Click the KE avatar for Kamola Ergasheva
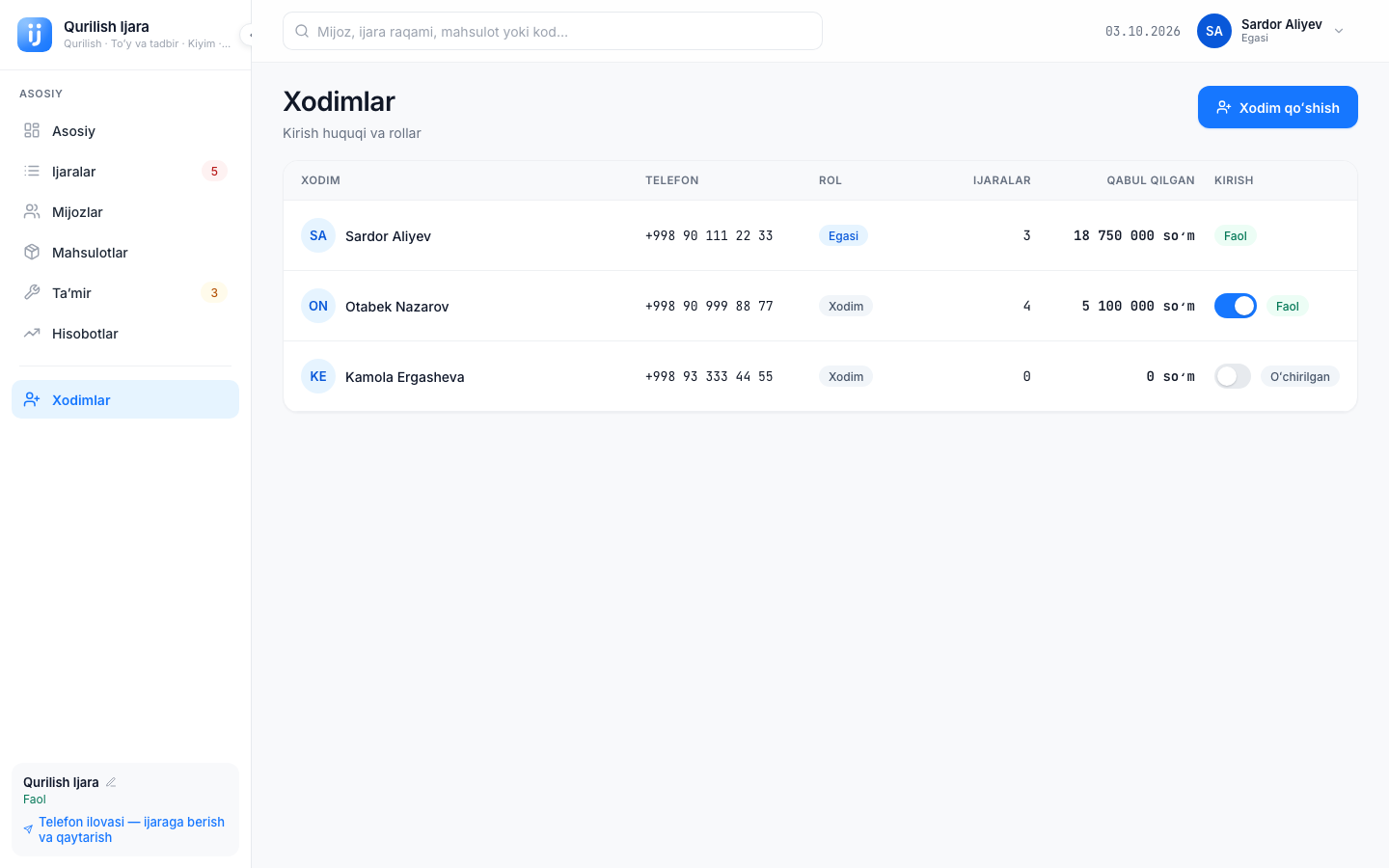The height and width of the screenshot is (868, 1389). pos(318,376)
